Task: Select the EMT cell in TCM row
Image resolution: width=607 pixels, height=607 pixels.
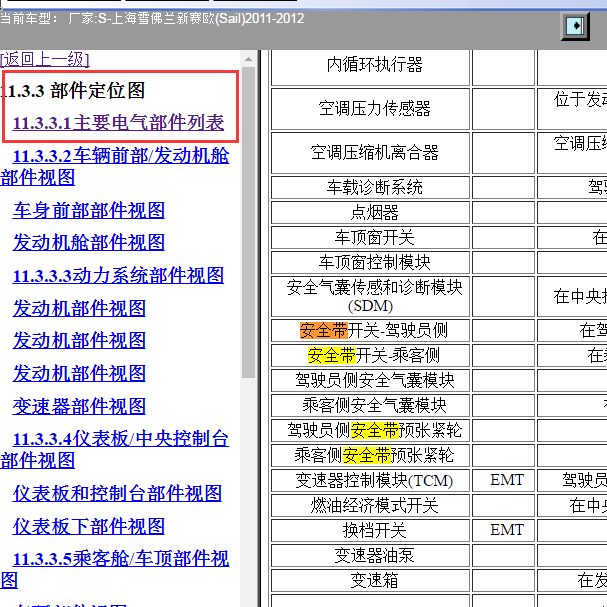Action: click(x=503, y=480)
